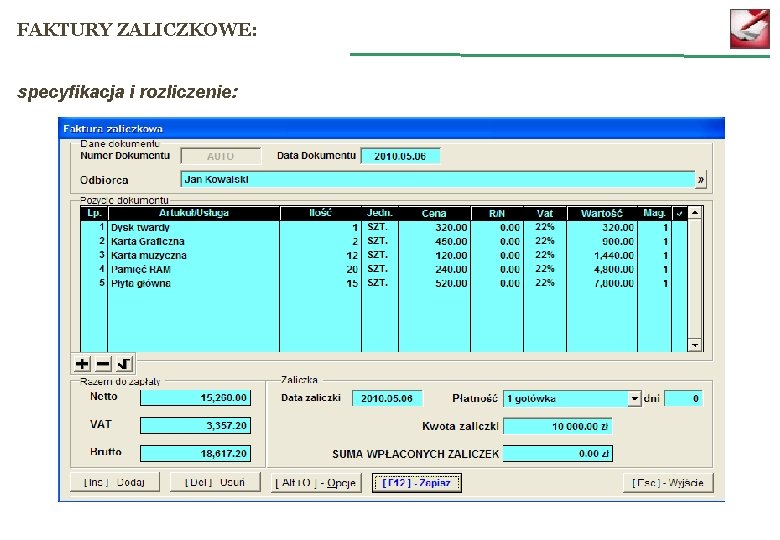Image resolution: width=780 pixels, height=540 pixels.
Task: Select the 'Karta Graficzna' row
Action: (x=384, y=241)
